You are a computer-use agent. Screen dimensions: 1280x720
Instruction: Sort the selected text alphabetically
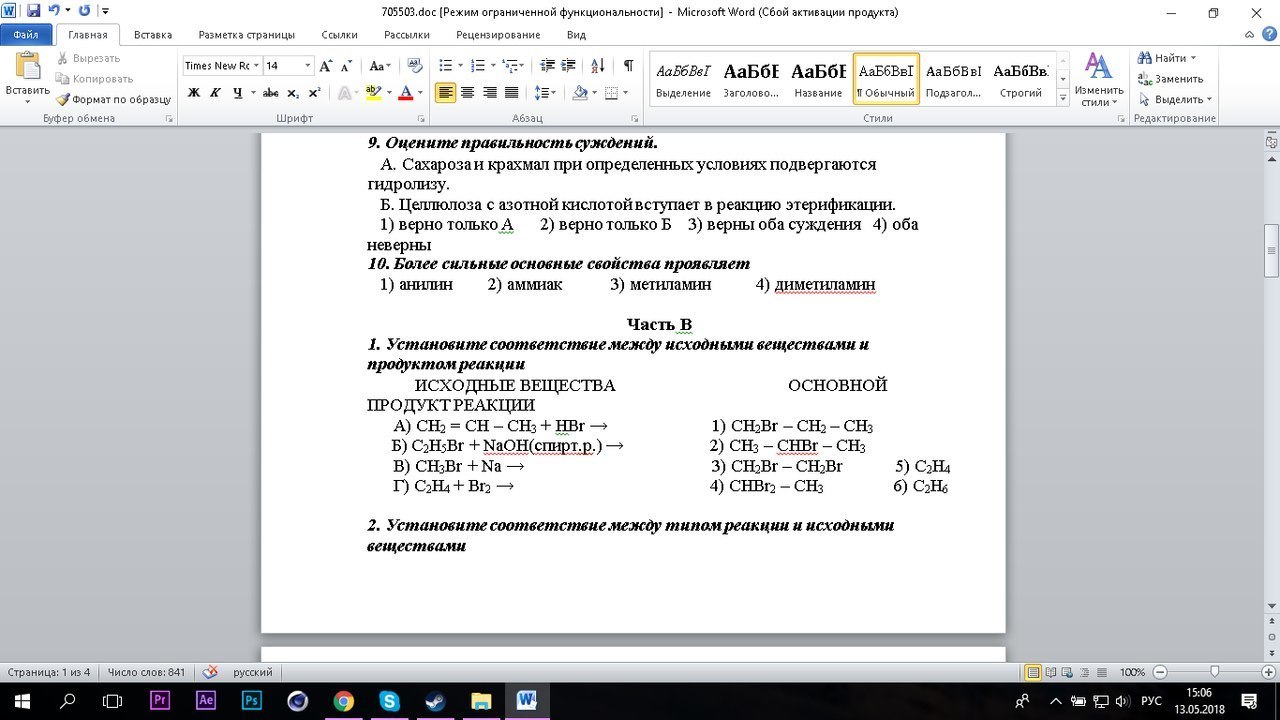[x=598, y=66]
